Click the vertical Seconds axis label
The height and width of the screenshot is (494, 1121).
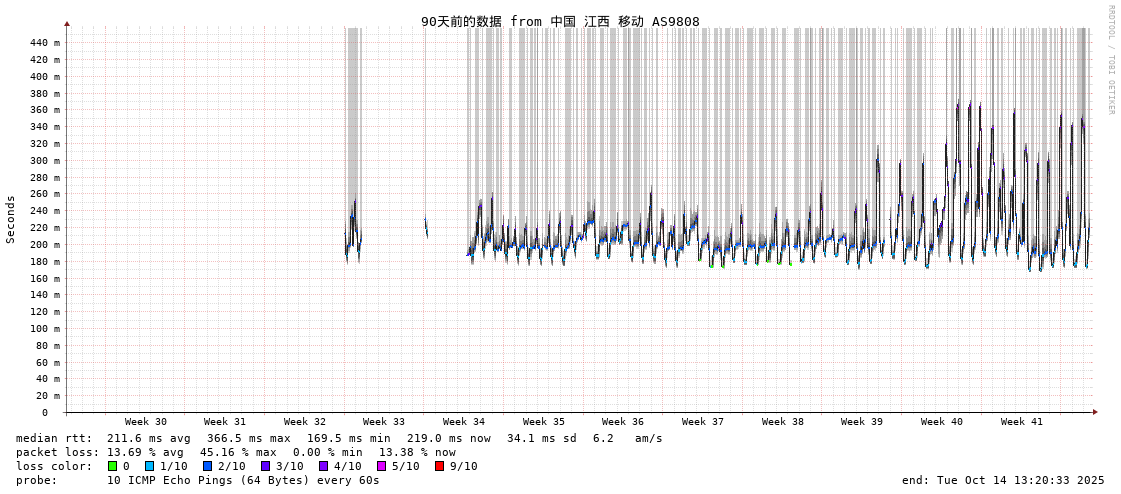tap(11, 219)
